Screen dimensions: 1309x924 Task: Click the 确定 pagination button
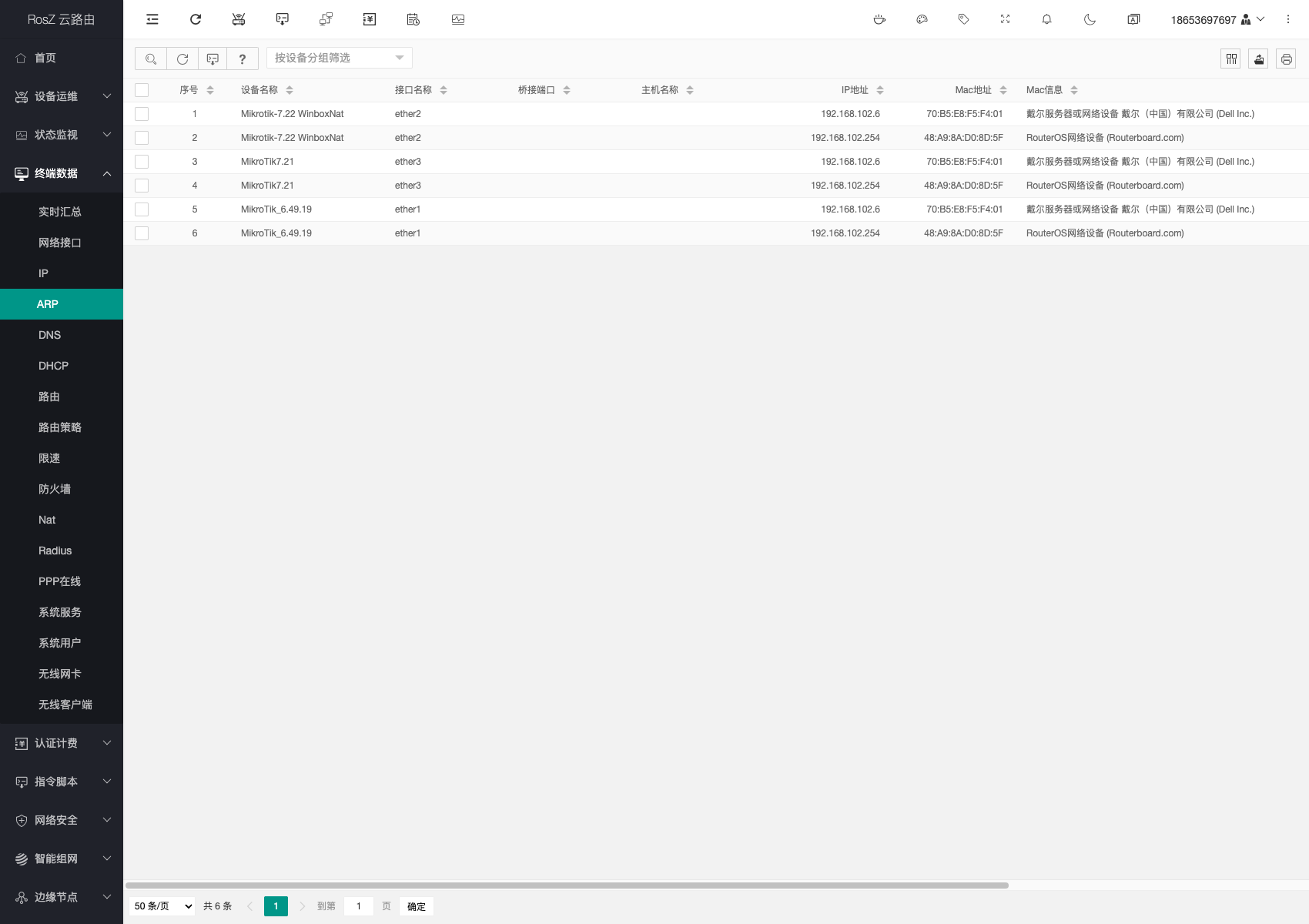tap(416, 906)
